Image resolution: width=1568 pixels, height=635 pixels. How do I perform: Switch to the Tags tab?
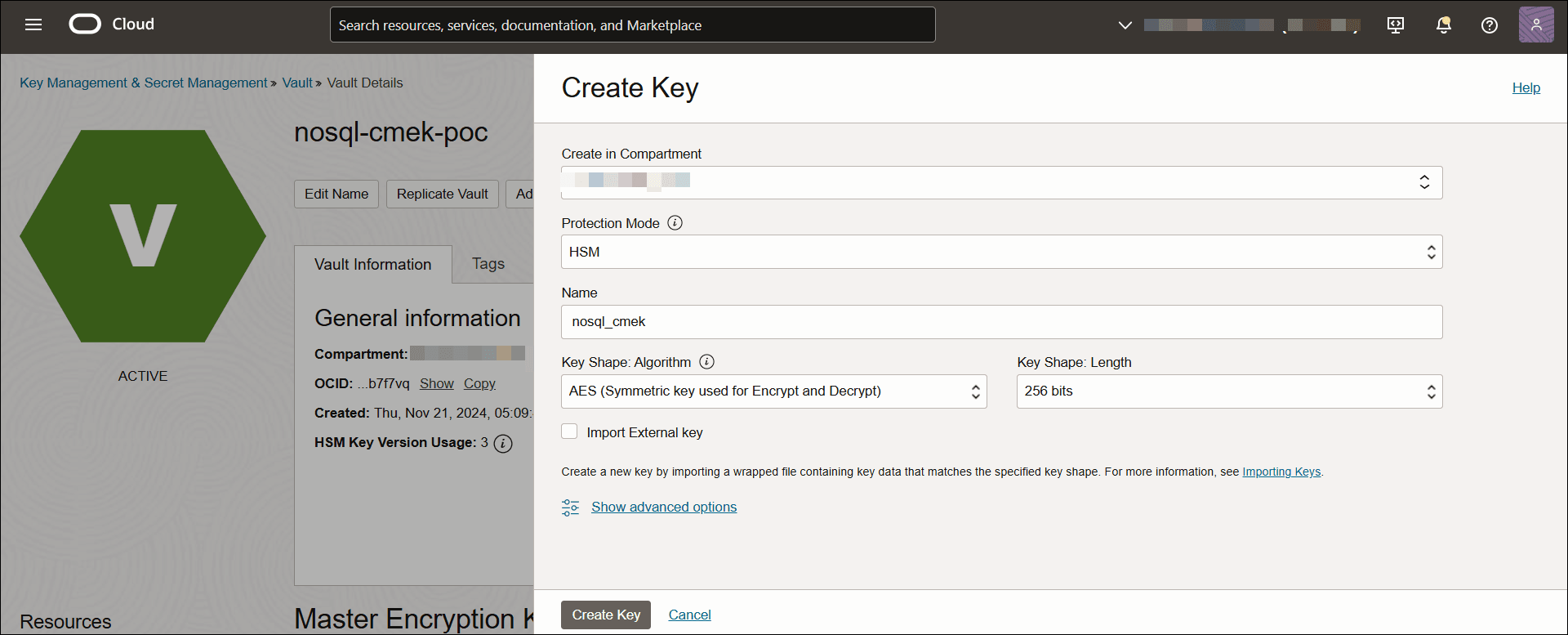(x=488, y=264)
